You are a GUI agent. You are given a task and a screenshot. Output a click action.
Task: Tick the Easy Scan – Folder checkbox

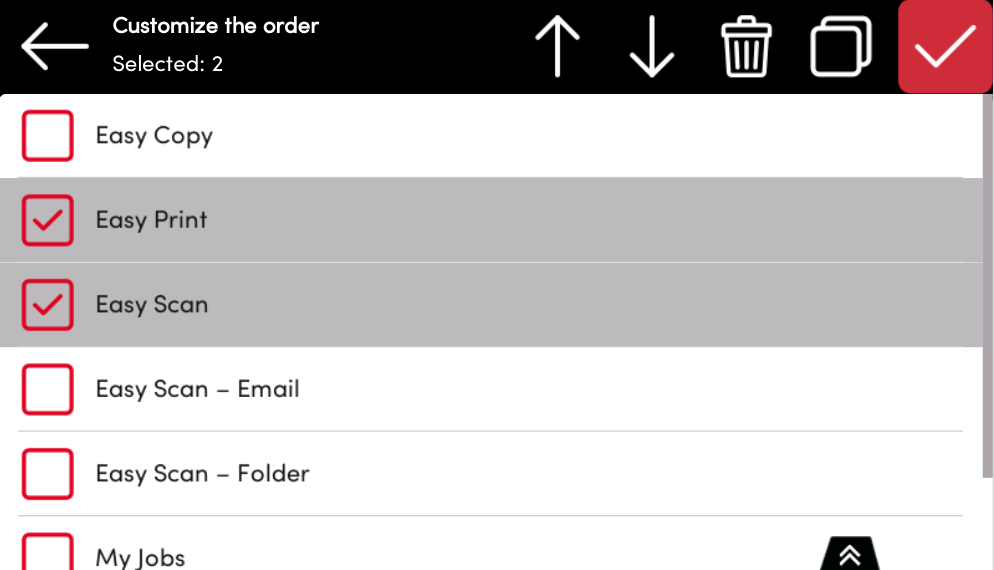(48, 474)
